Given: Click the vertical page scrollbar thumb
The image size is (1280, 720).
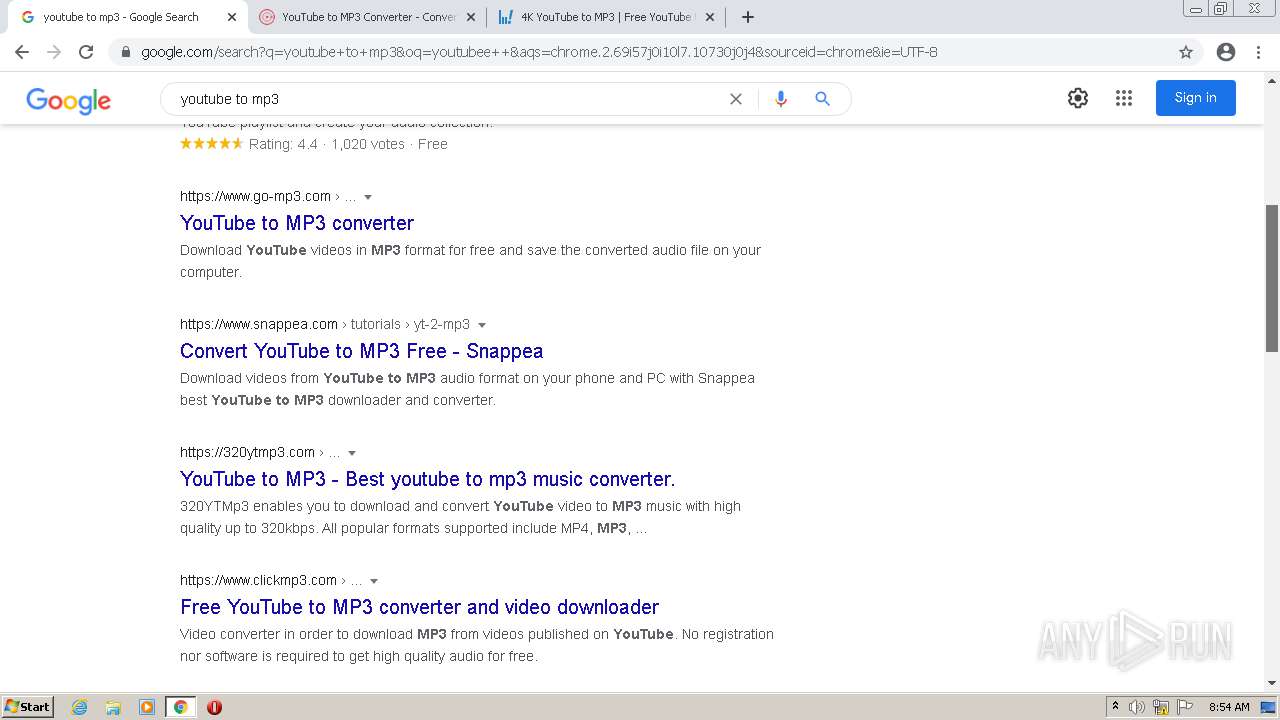Looking at the screenshot, I should (1272, 278).
